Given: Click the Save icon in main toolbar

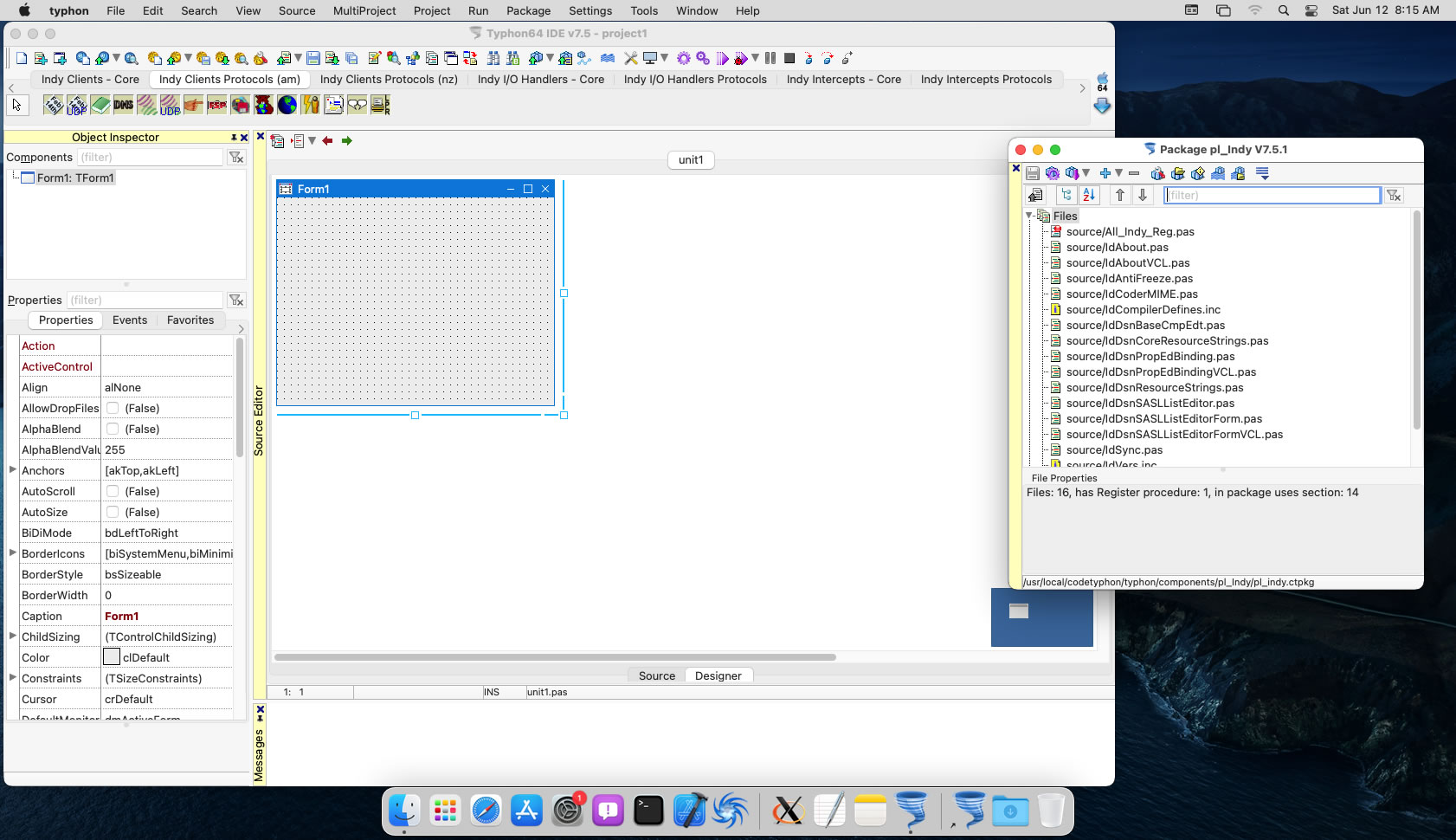Looking at the screenshot, I should pos(313,58).
